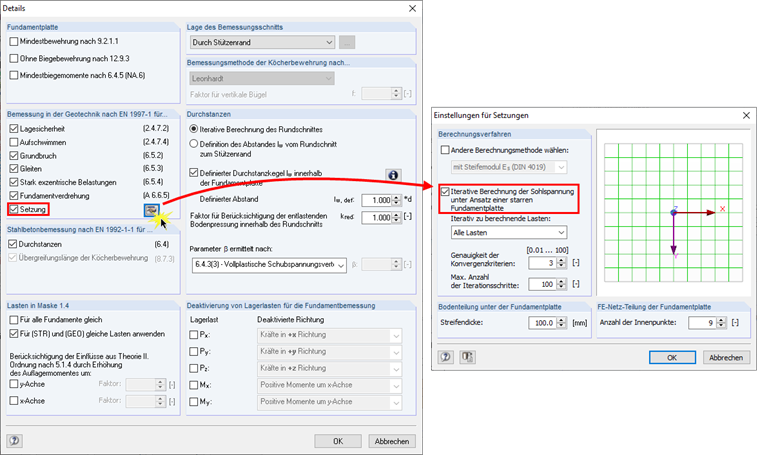This screenshot has height=455, width=760.
Task: Uncheck Lagesicherheit checkbox
Action: coord(14,129)
